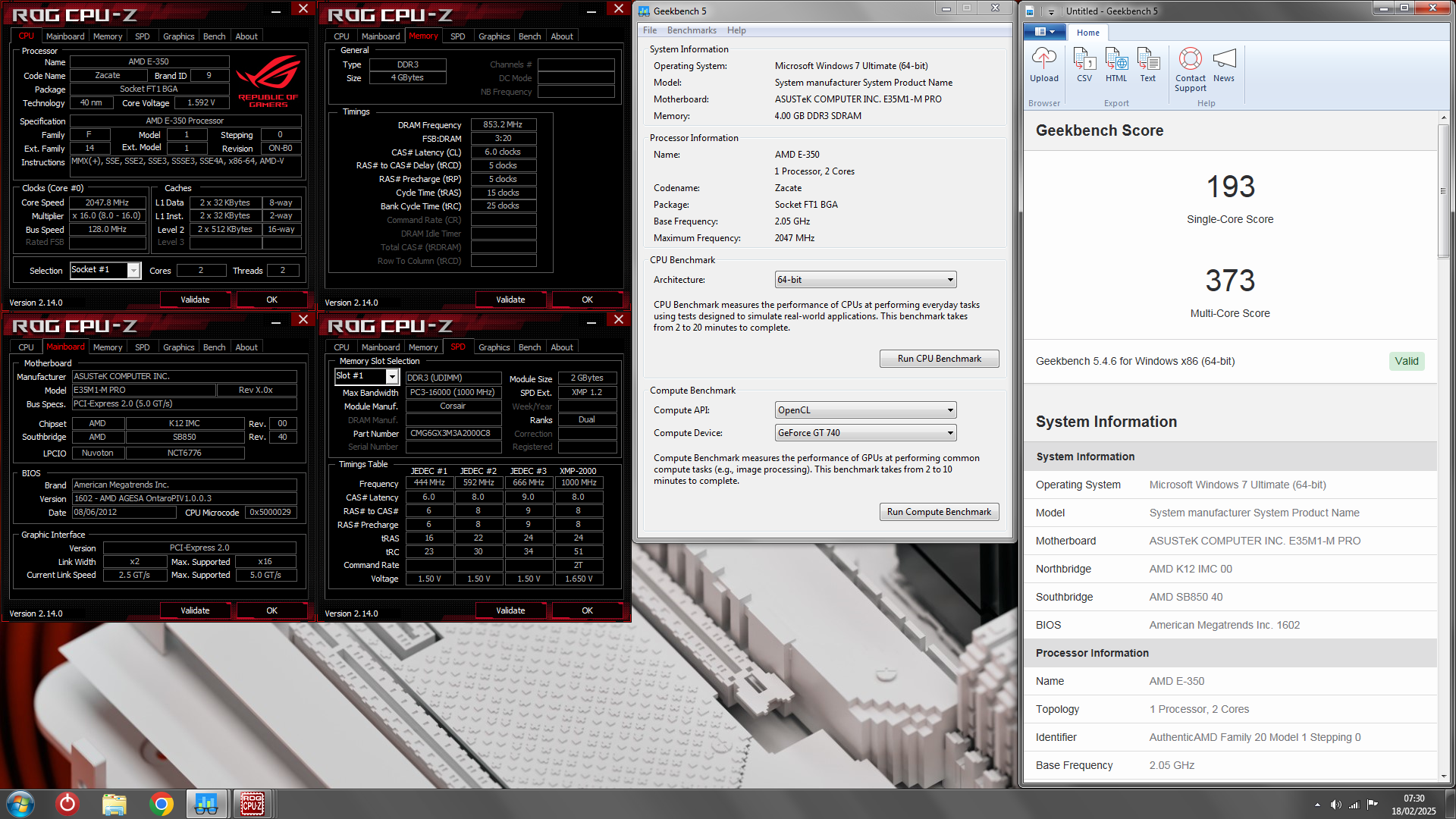Image resolution: width=1456 pixels, height=819 pixels.
Task: Click multi-core score 373
Action: (1230, 281)
